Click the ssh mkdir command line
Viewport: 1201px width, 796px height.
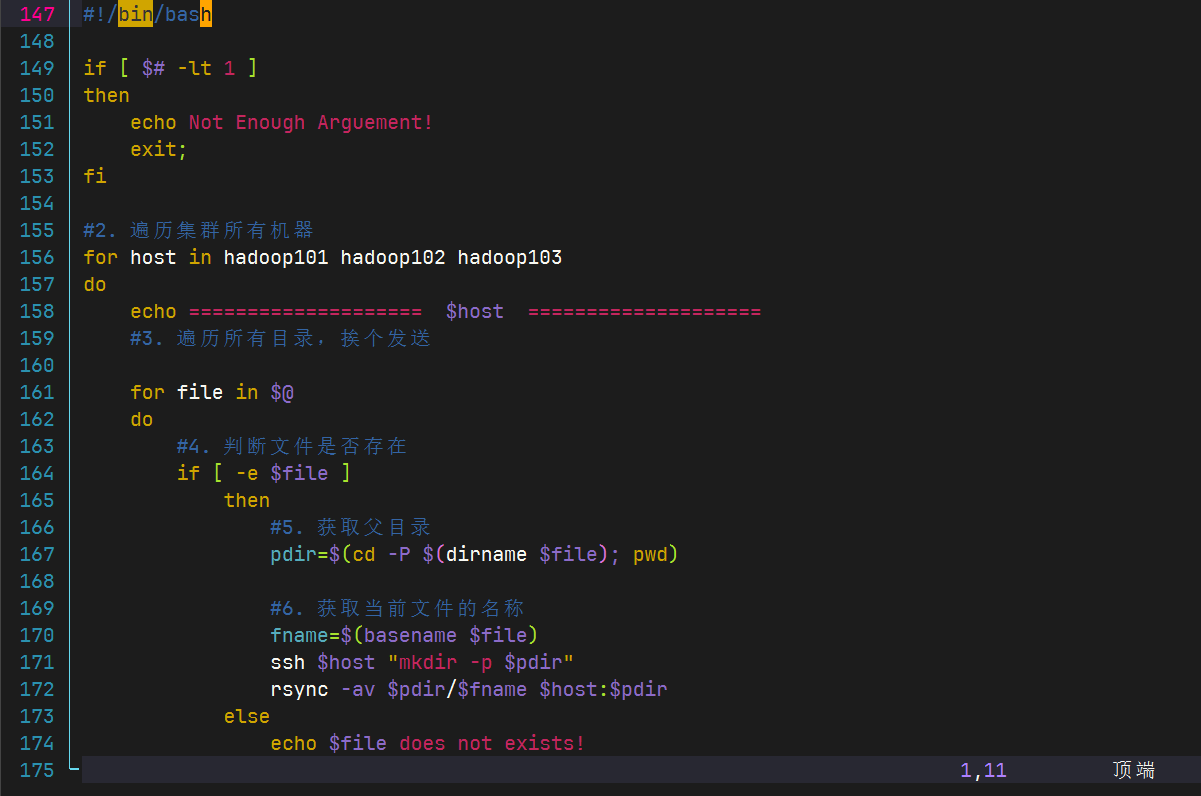point(422,662)
